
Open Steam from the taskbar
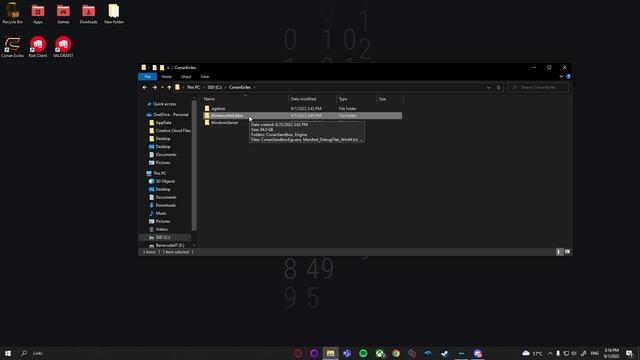444,353
